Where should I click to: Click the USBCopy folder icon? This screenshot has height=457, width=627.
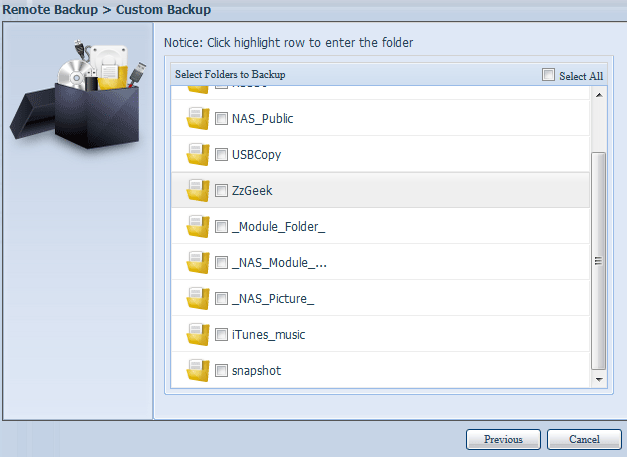point(198,154)
